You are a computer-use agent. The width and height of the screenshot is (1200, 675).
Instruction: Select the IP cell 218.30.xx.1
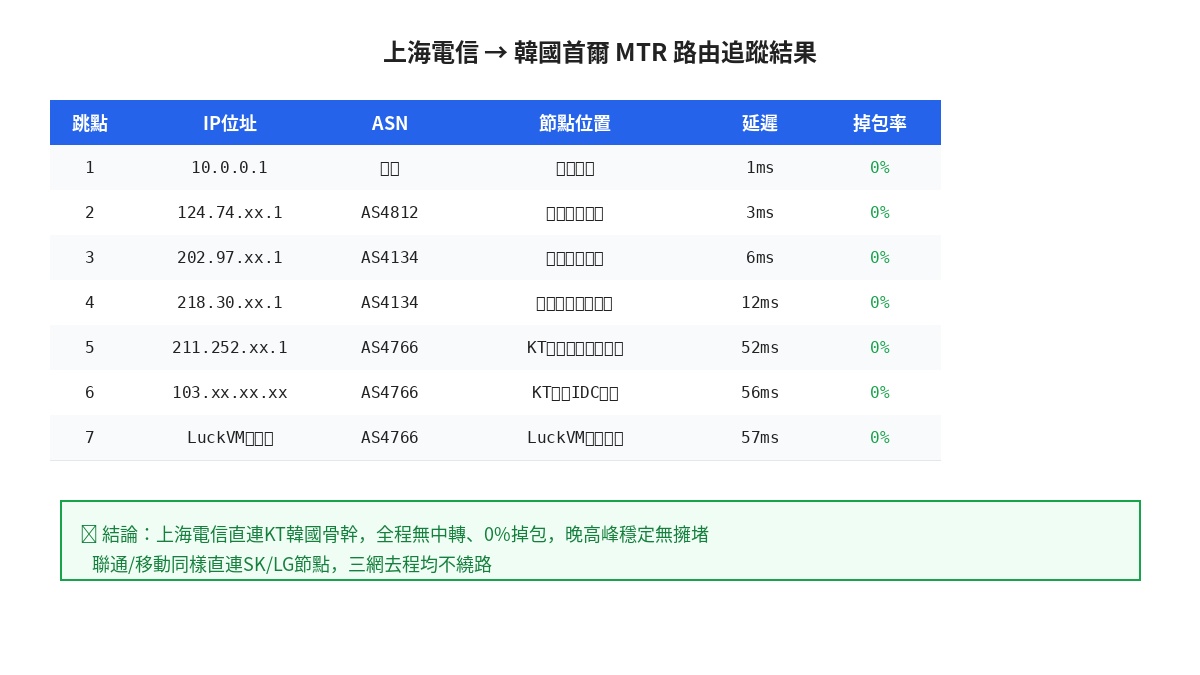pos(230,303)
